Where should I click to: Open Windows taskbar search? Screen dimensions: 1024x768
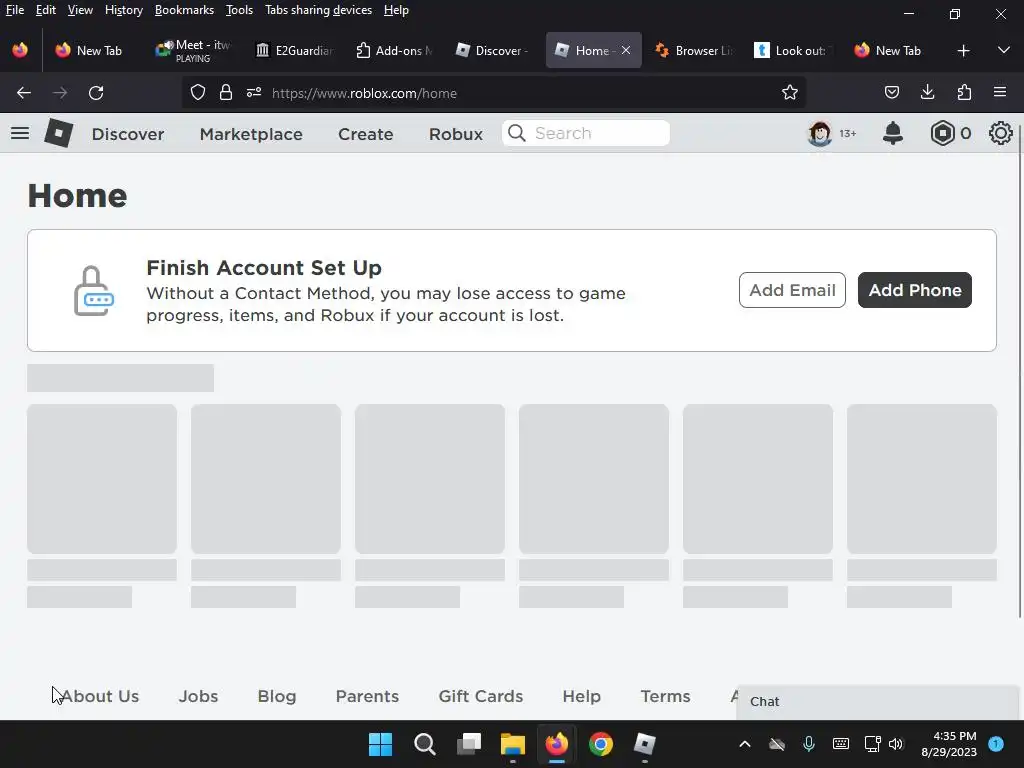pyautogui.click(x=424, y=744)
